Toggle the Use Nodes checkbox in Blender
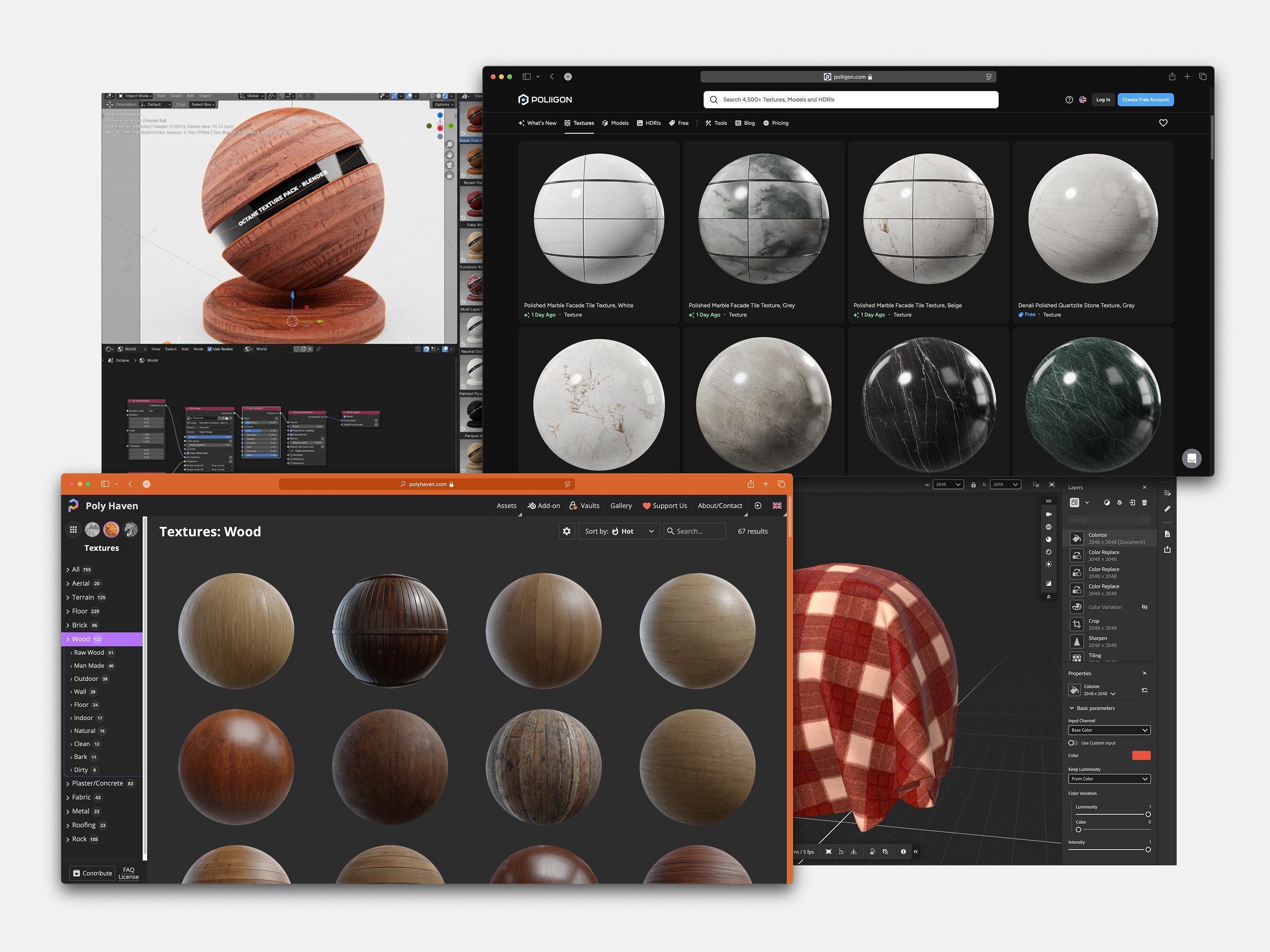Viewport: 1270px width, 952px height. (210, 349)
